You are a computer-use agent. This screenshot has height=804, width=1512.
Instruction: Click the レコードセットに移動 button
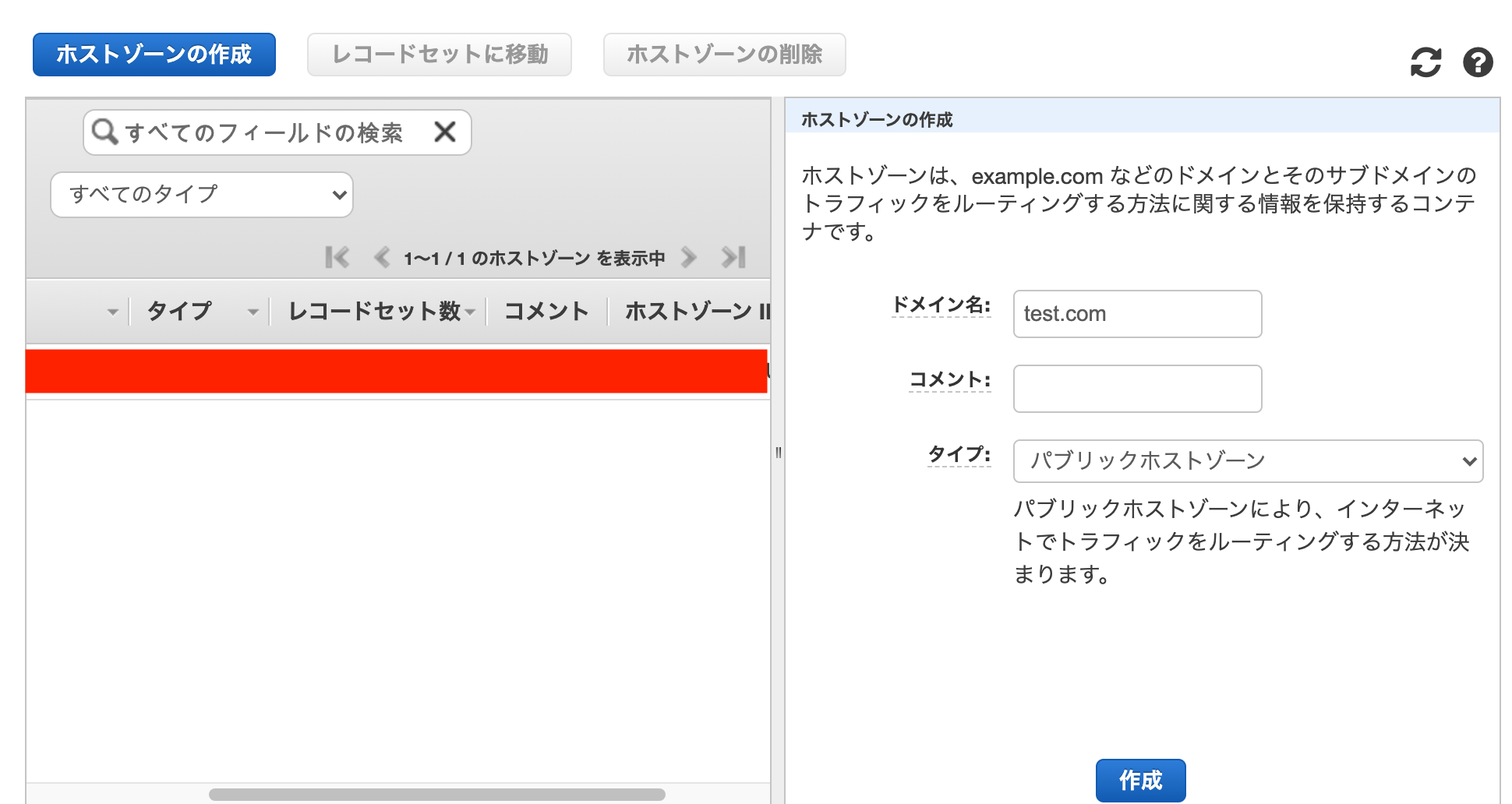click(x=439, y=55)
